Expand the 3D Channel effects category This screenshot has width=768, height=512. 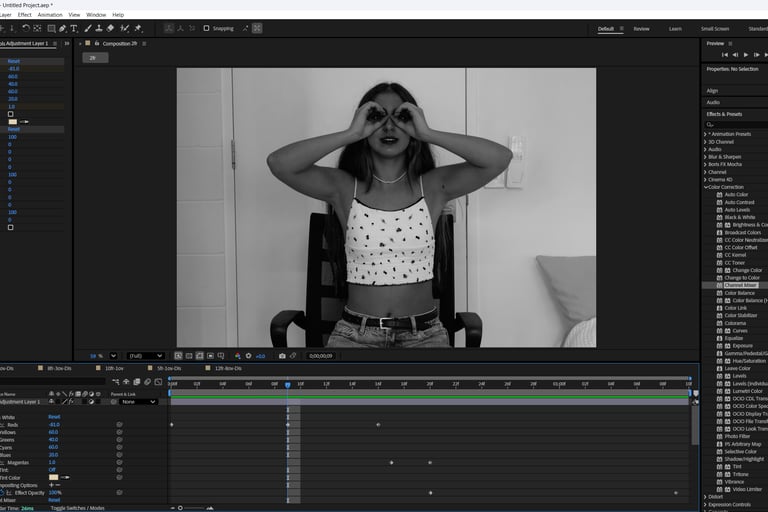706,142
